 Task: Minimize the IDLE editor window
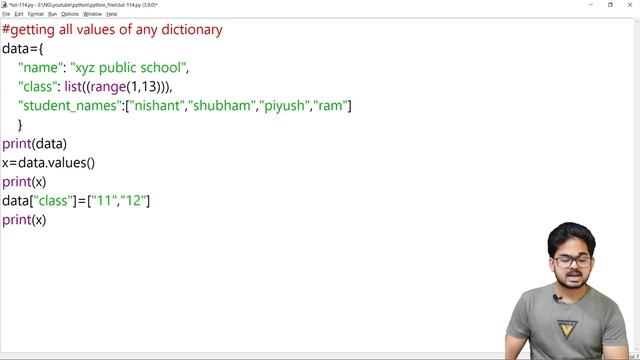(x=591, y=4)
